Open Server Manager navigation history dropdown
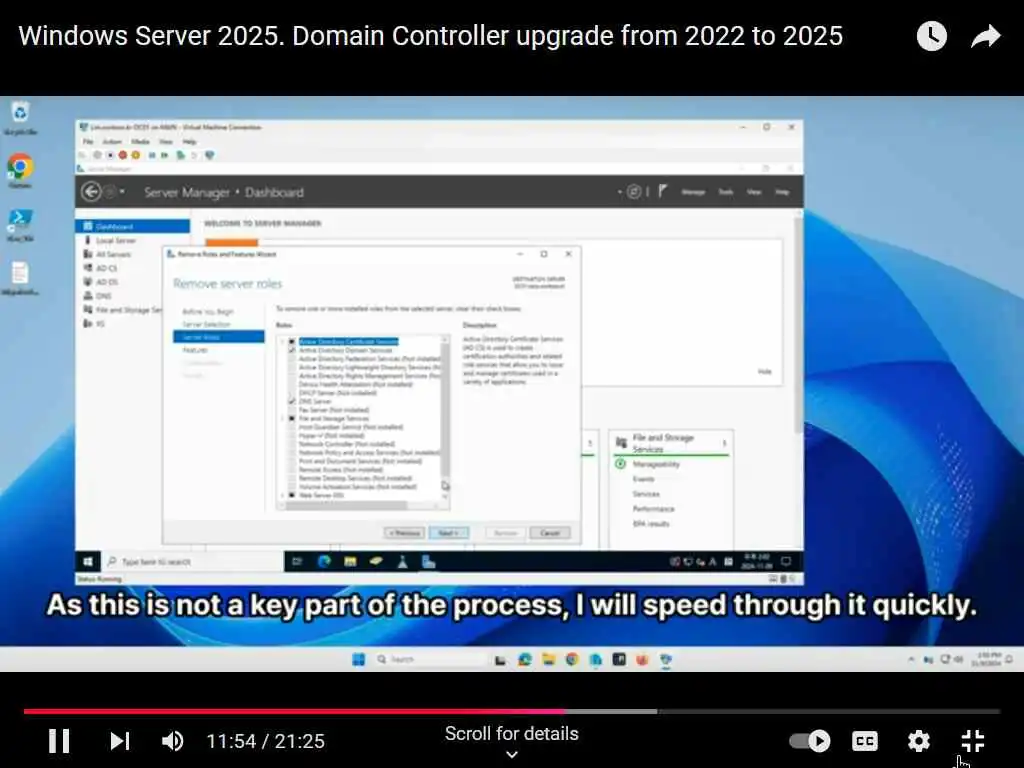The image size is (1024, 768). click(x=122, y=192)
